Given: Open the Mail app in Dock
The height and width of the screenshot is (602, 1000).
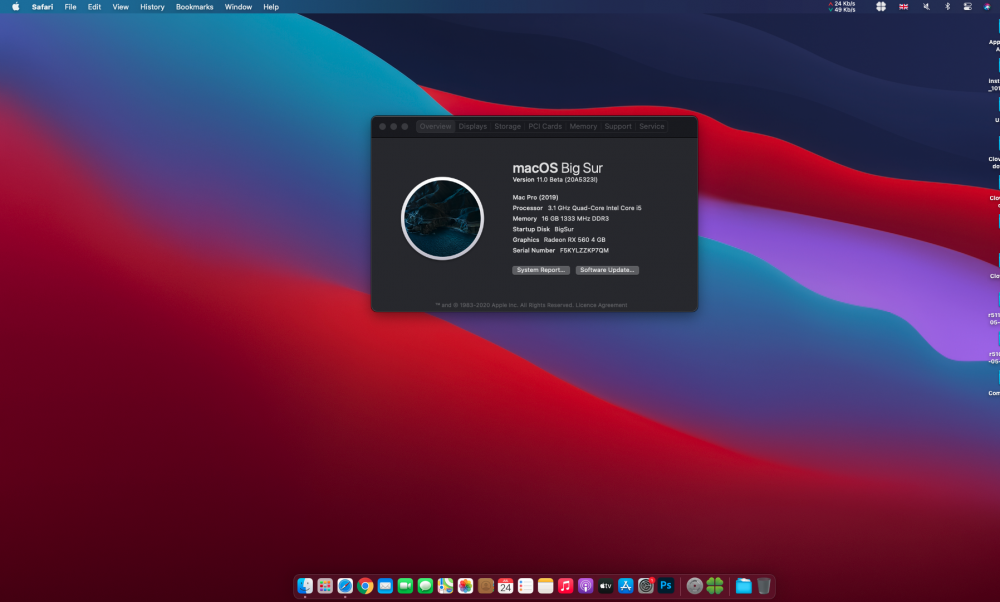Looking at the screenshot, I should click(385, 585).
